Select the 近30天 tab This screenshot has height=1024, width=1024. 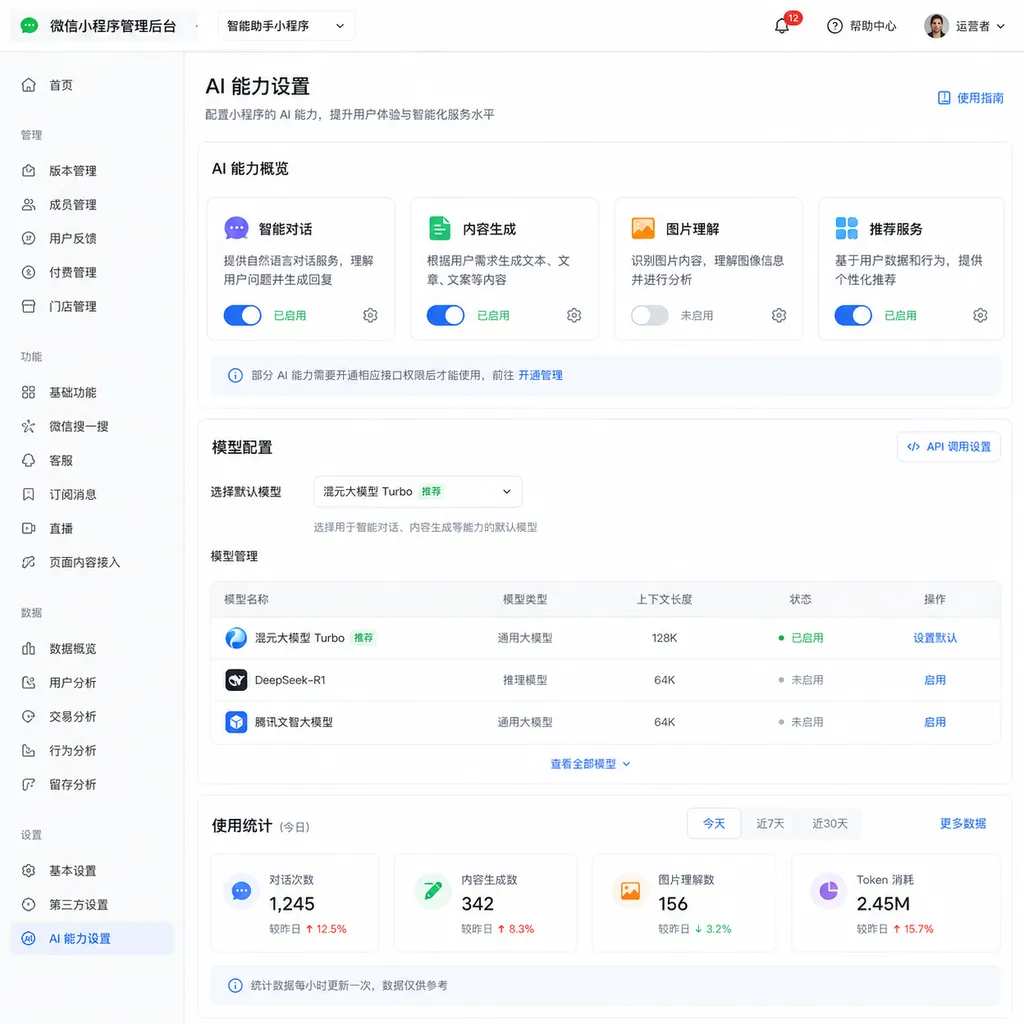[x=829, y=824]
